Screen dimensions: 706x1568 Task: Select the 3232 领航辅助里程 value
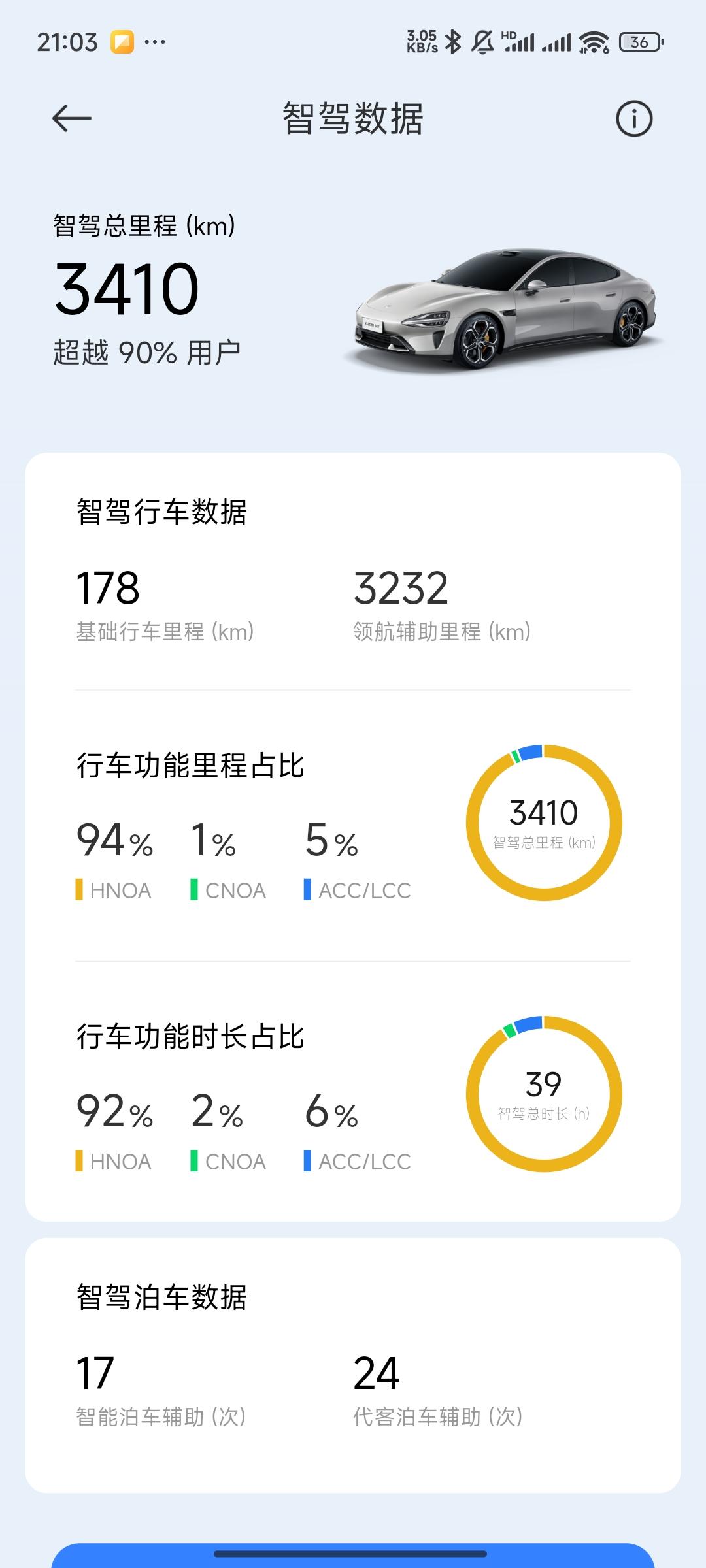click(401, 588)
